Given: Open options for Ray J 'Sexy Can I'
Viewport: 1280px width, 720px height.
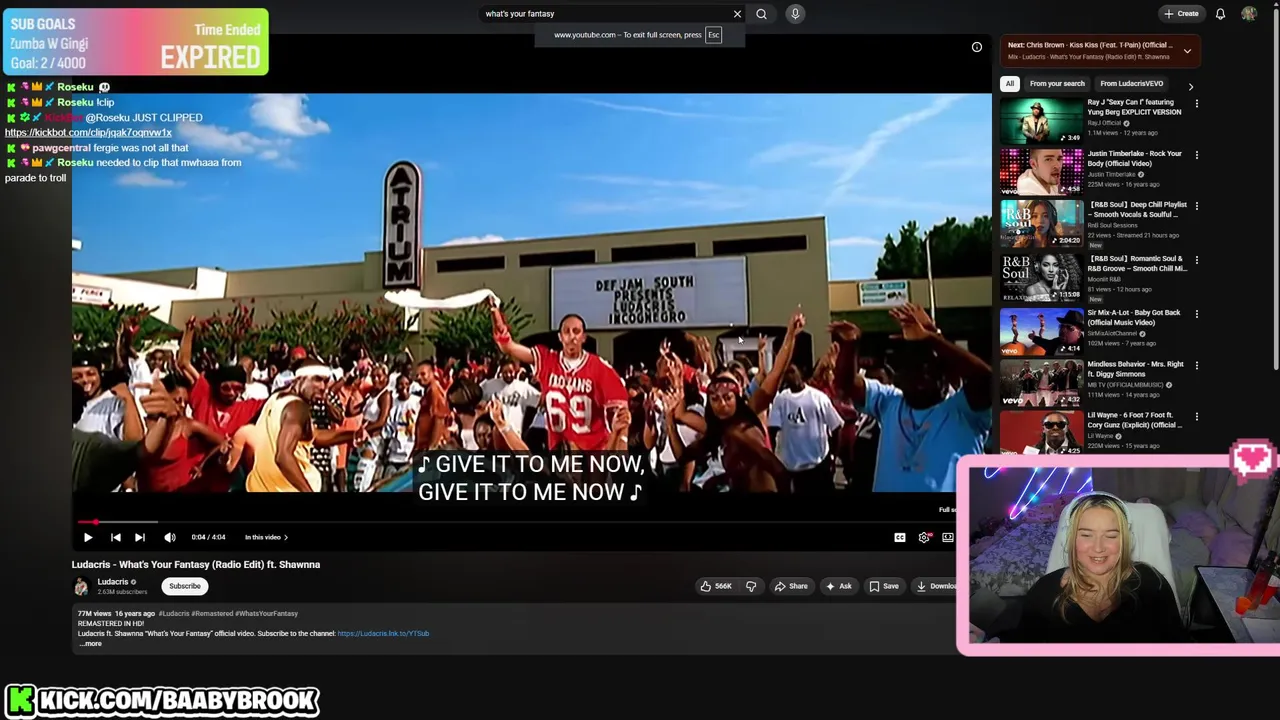Looking at the screenshot, I should click(x=1196, y=103).
